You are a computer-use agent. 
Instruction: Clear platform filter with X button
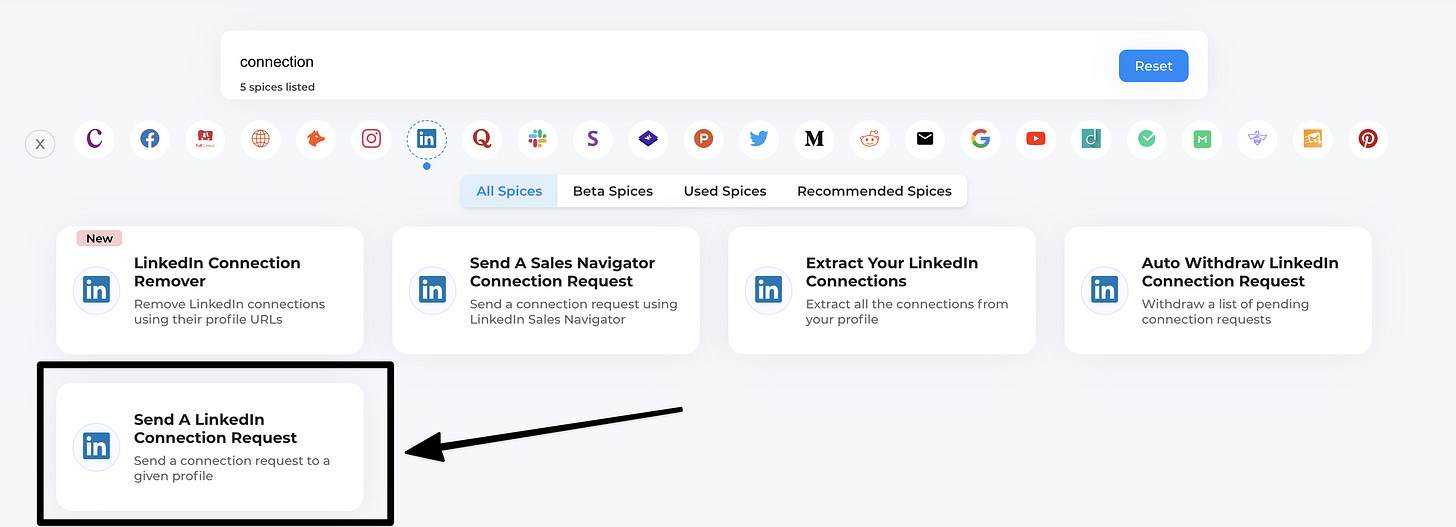tap(40, 144)
